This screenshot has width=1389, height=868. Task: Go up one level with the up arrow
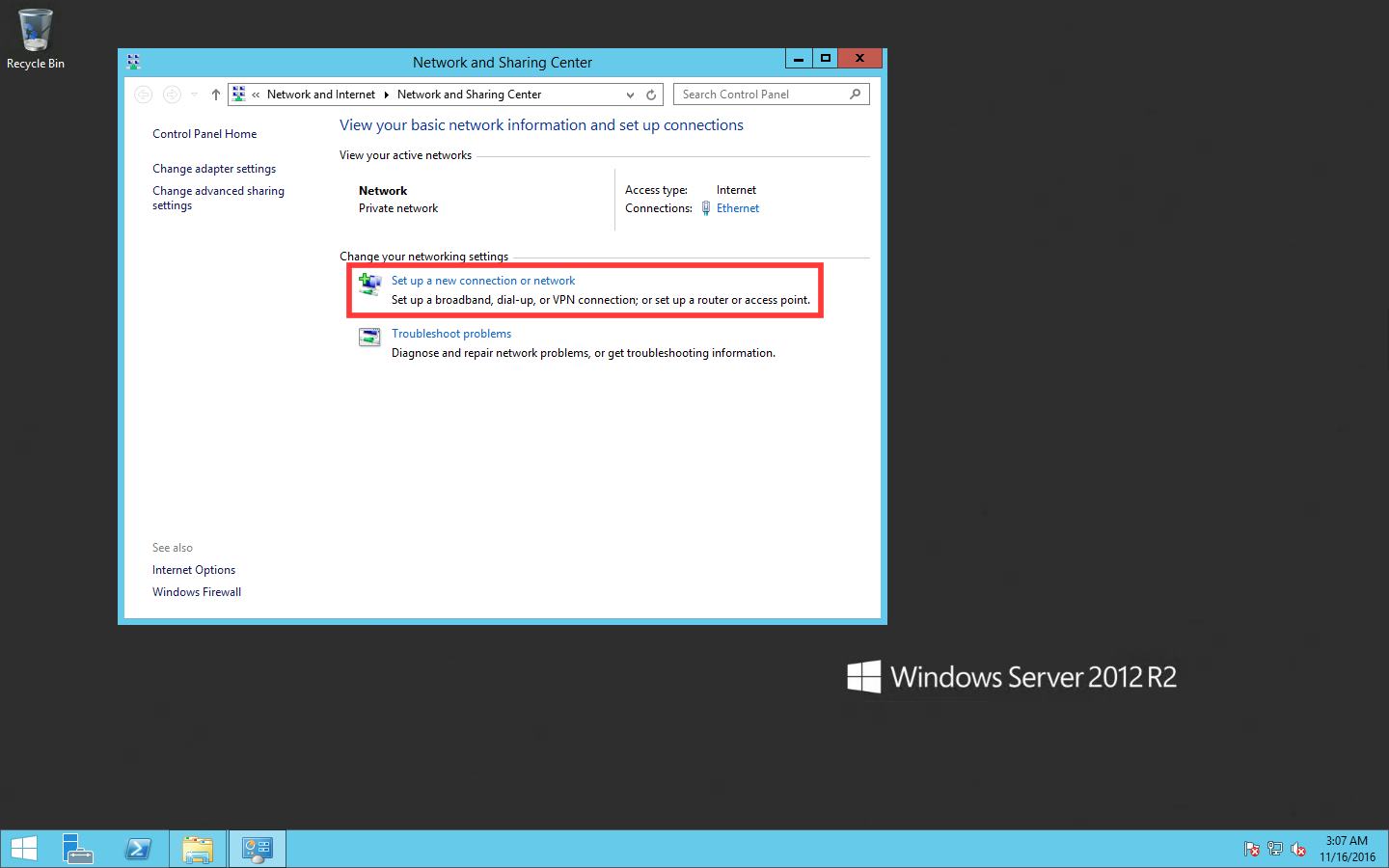[216, 95]
